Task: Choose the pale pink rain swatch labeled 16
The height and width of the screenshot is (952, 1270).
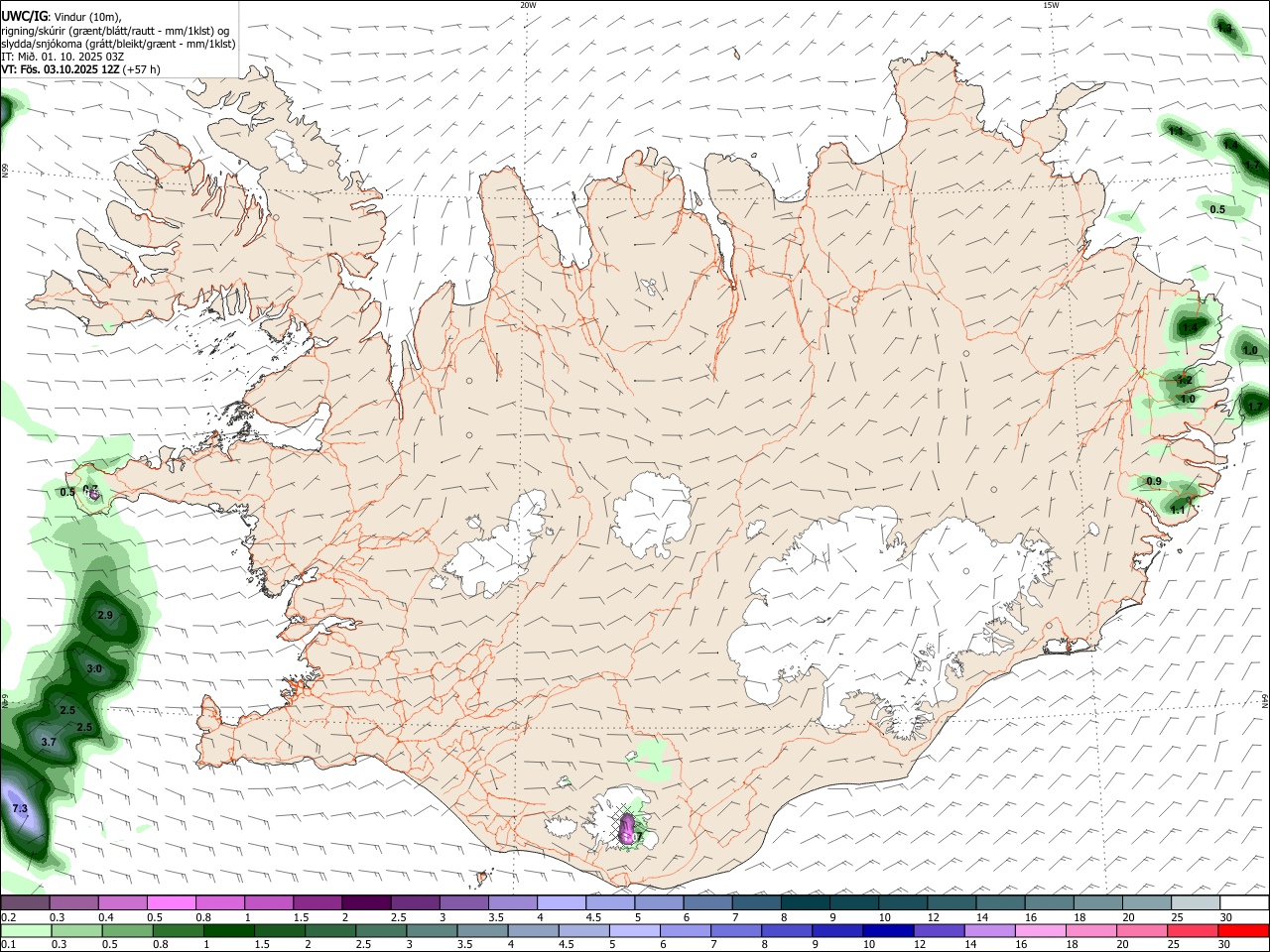Action: 1039,930
